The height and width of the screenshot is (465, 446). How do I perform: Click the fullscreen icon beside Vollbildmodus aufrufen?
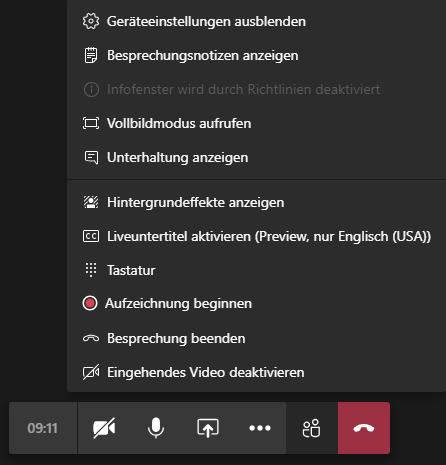pos(91,123)
